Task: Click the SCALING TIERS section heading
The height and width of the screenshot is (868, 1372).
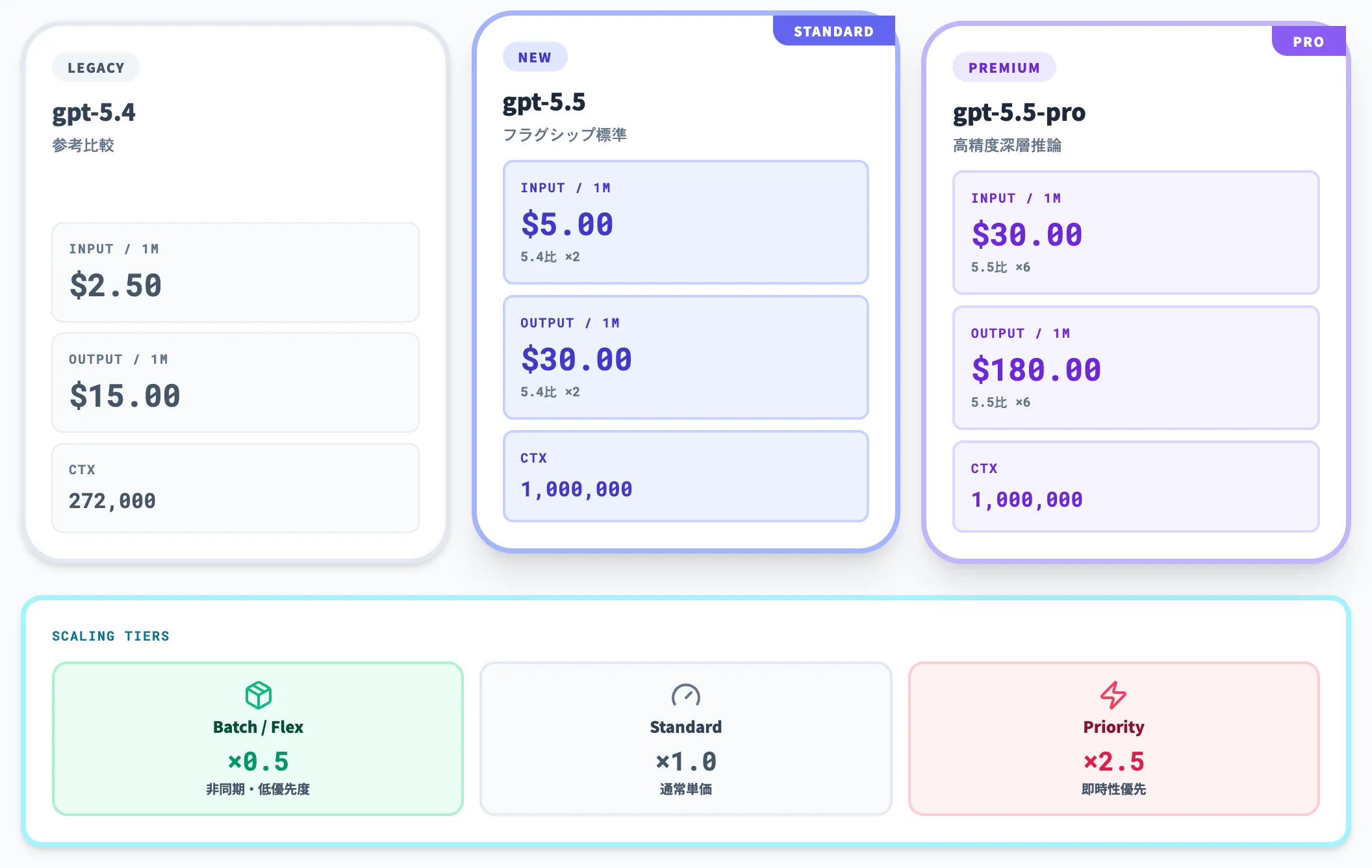Action: click(x=110, y=636)
